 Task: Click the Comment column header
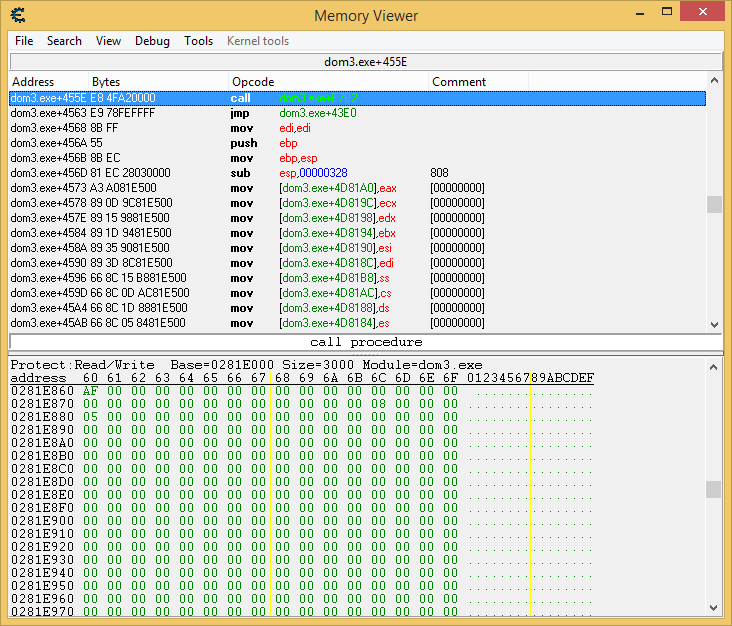pyautogui.click(x=459, y=82)
